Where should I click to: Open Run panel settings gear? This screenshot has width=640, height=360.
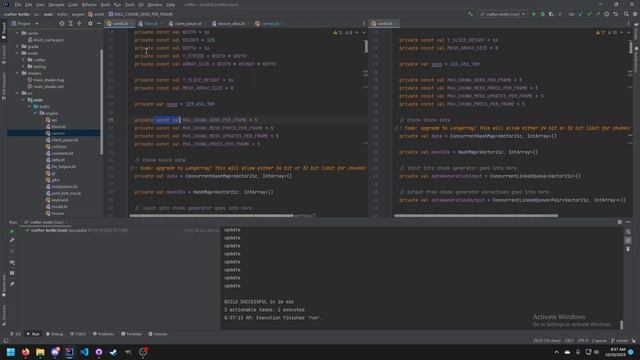(620, 222)
